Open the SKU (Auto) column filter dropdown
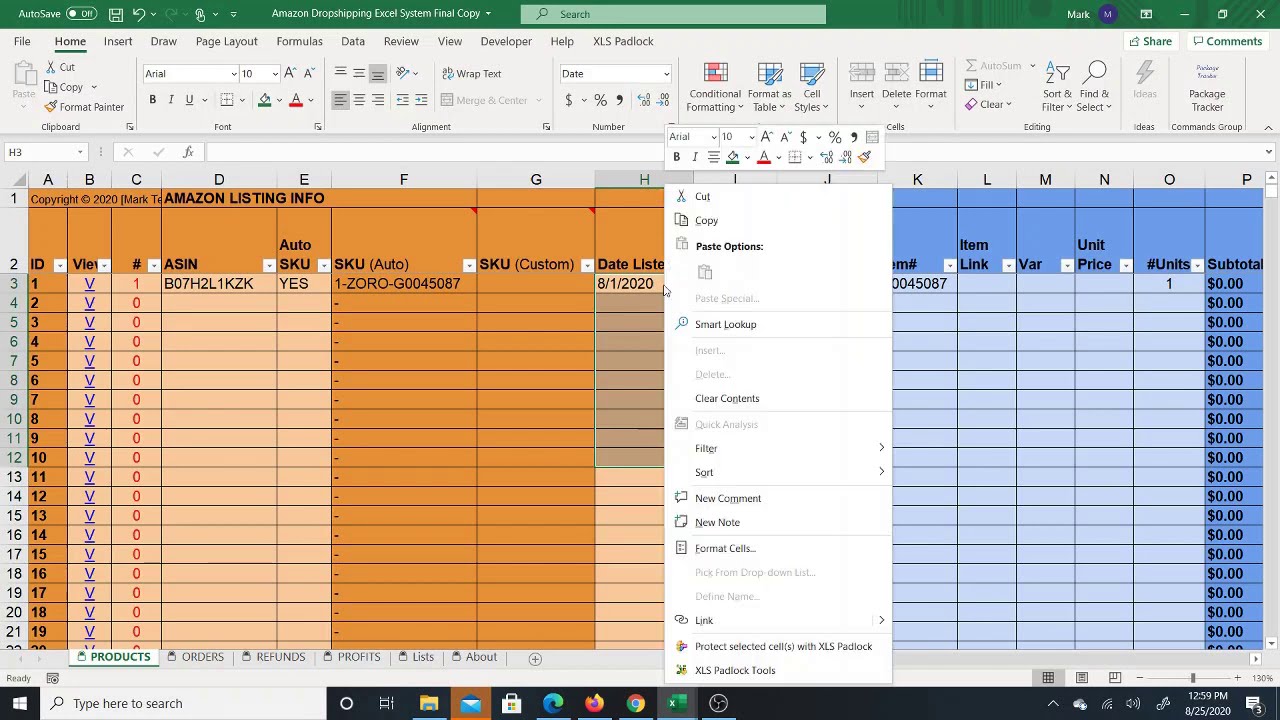Image resolution: width=1280 pixels, height=720 pixels. point(469,265)
